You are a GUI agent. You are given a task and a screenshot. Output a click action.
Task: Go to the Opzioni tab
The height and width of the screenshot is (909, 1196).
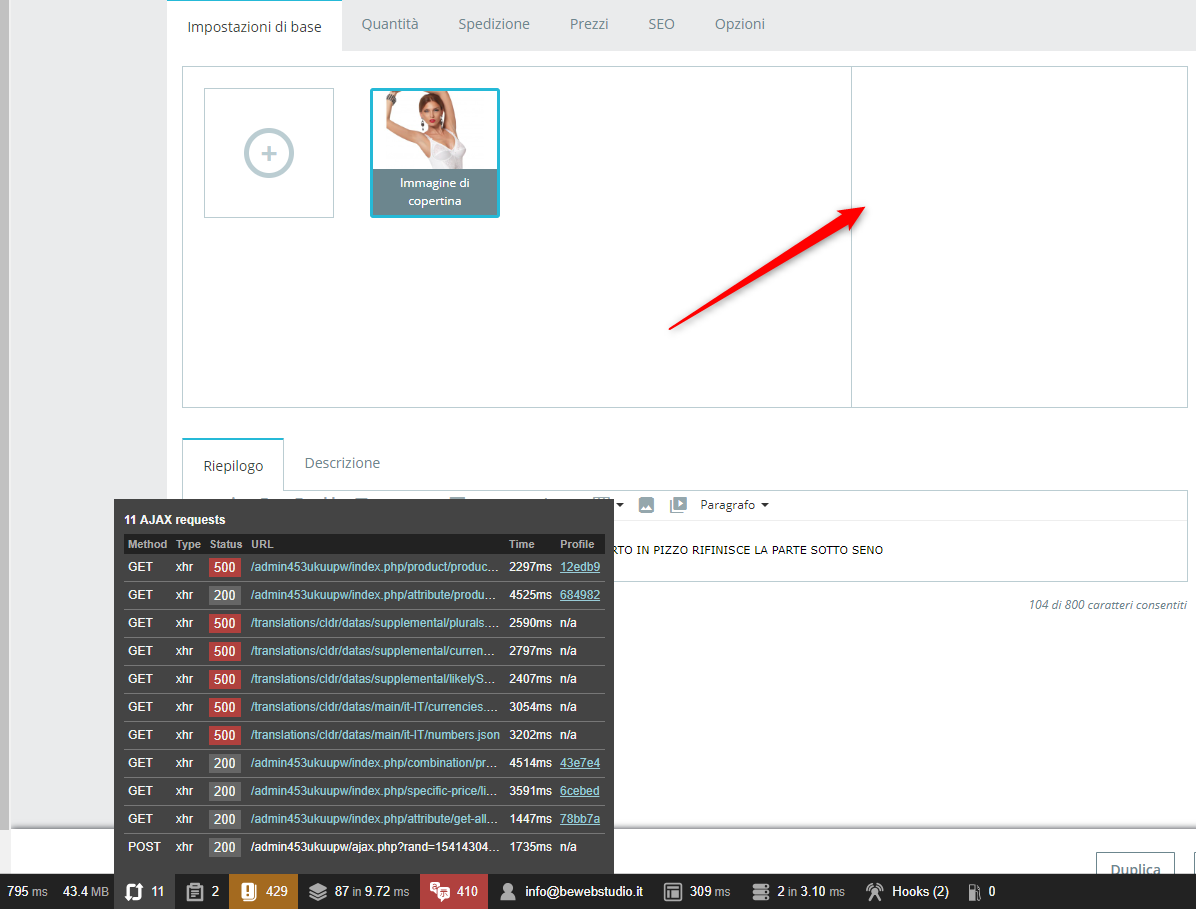click(x=739, y=24)
